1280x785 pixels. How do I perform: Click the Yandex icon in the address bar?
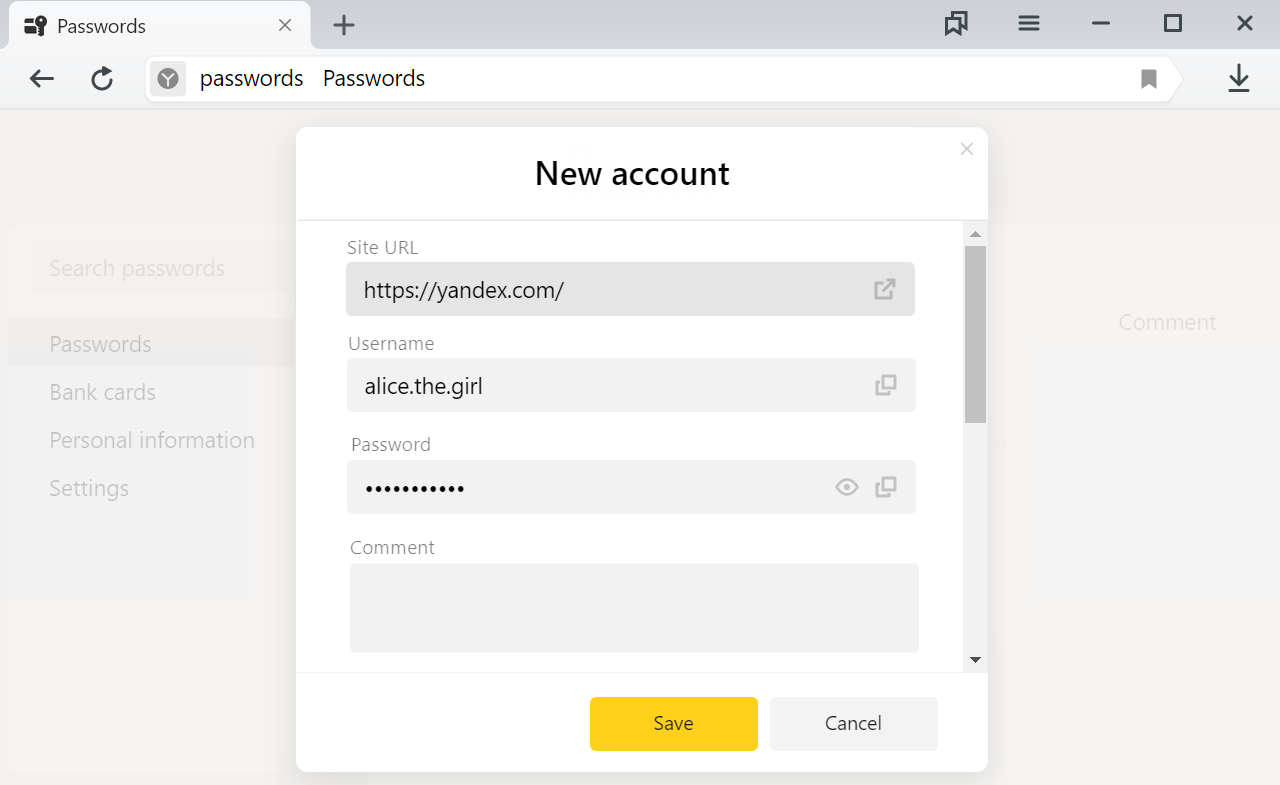click(x=168, y=79)
